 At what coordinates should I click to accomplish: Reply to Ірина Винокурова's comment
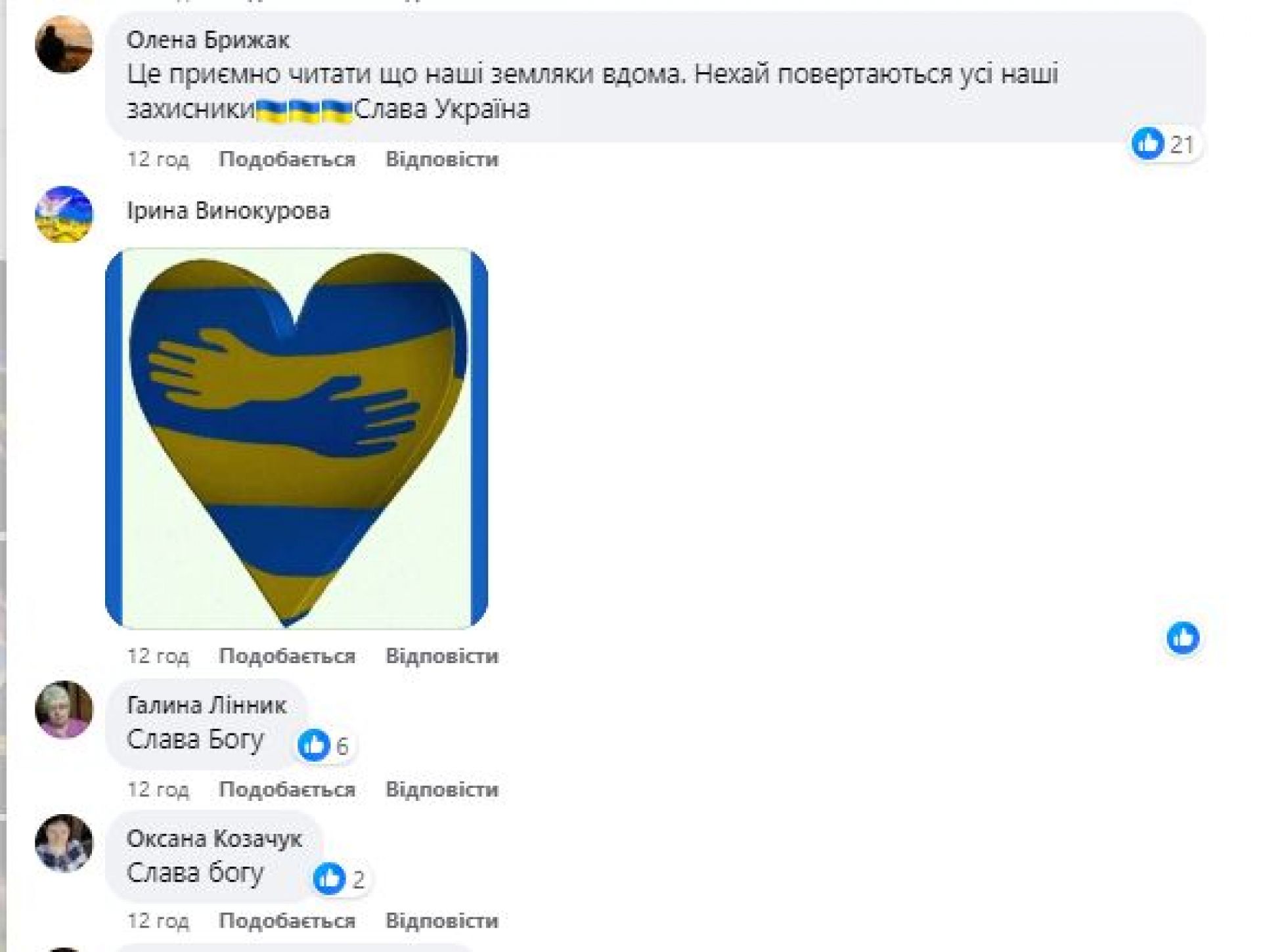click(441, 656)
